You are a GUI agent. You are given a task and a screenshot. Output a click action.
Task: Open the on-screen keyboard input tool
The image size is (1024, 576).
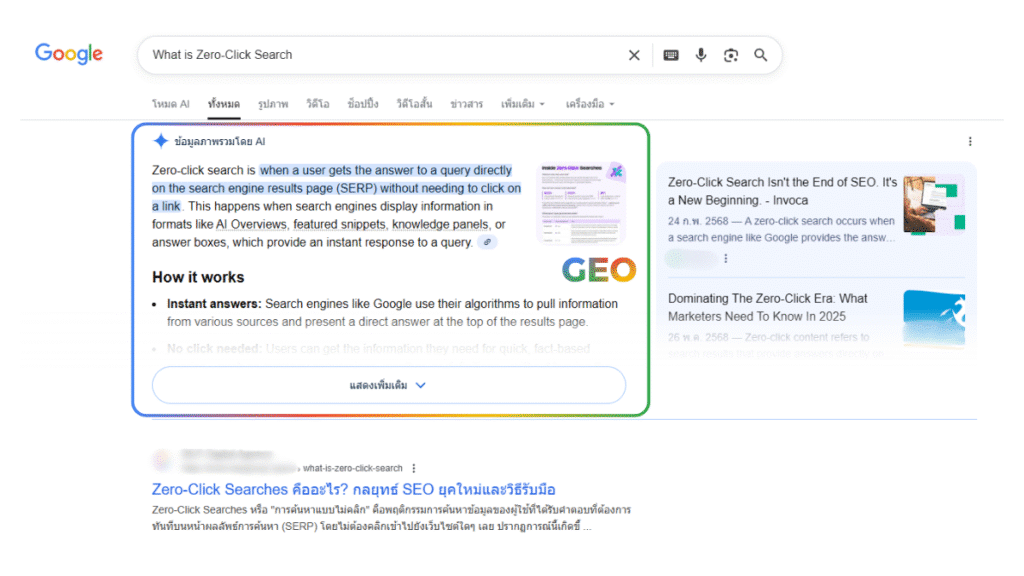(671, 55)
